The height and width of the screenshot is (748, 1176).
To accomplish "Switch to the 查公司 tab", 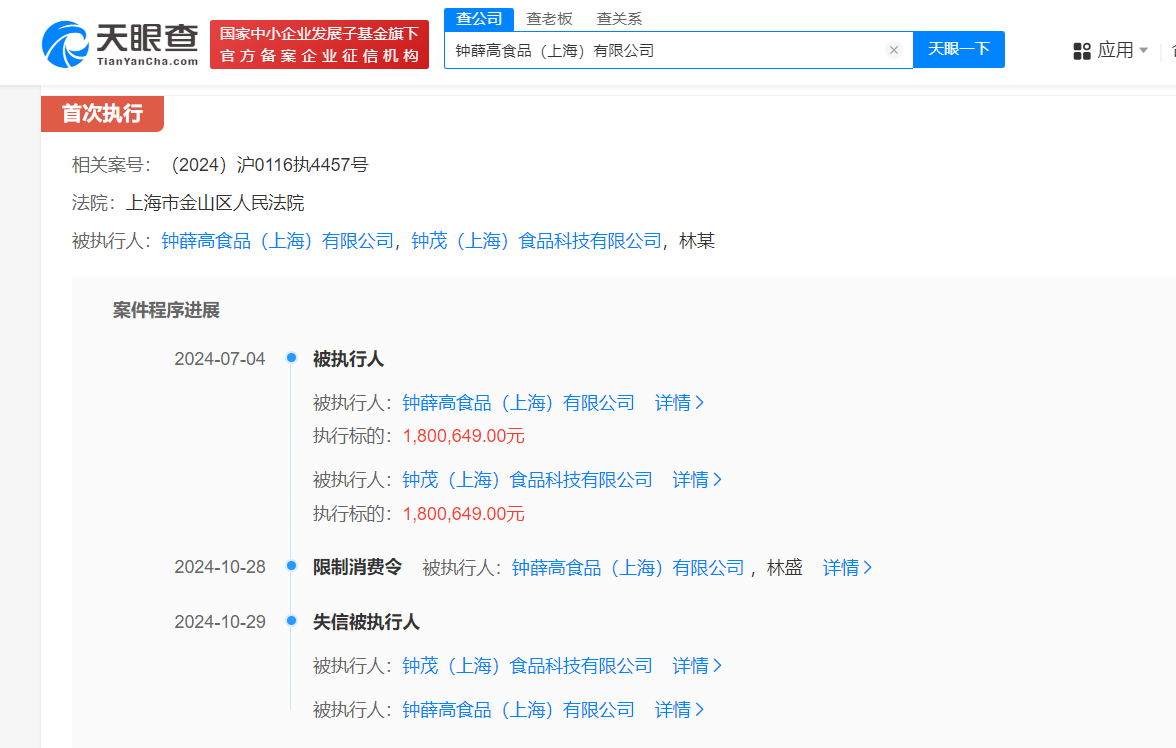I will click(479, 19).
